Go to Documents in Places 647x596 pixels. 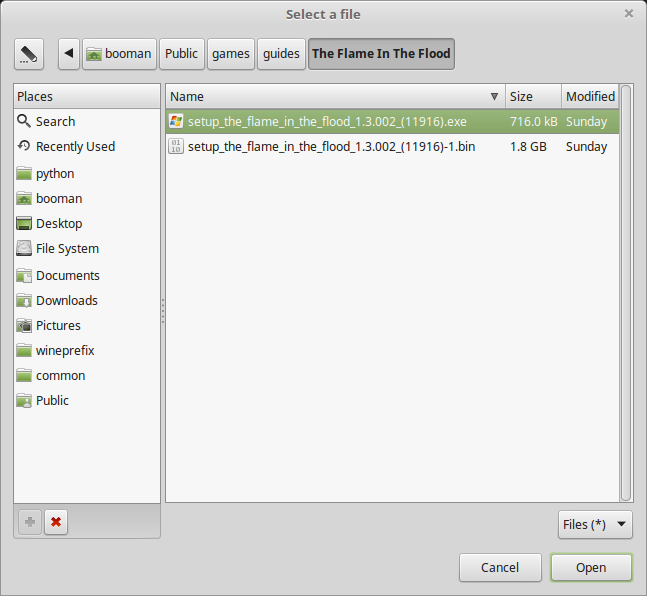click(x=87, y=275)
